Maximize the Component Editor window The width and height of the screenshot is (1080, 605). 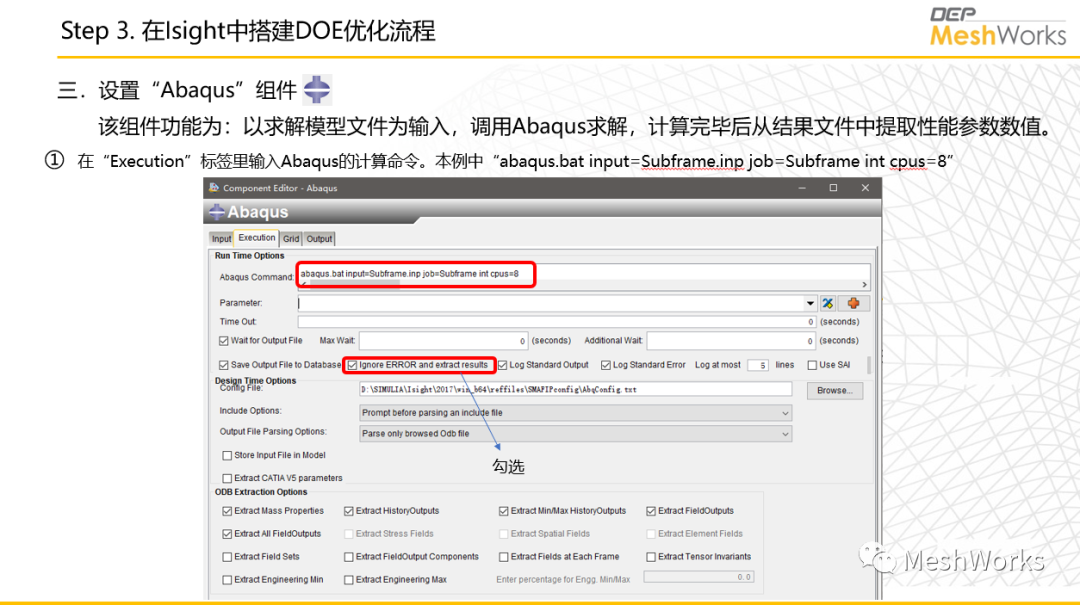pos(833,188)
